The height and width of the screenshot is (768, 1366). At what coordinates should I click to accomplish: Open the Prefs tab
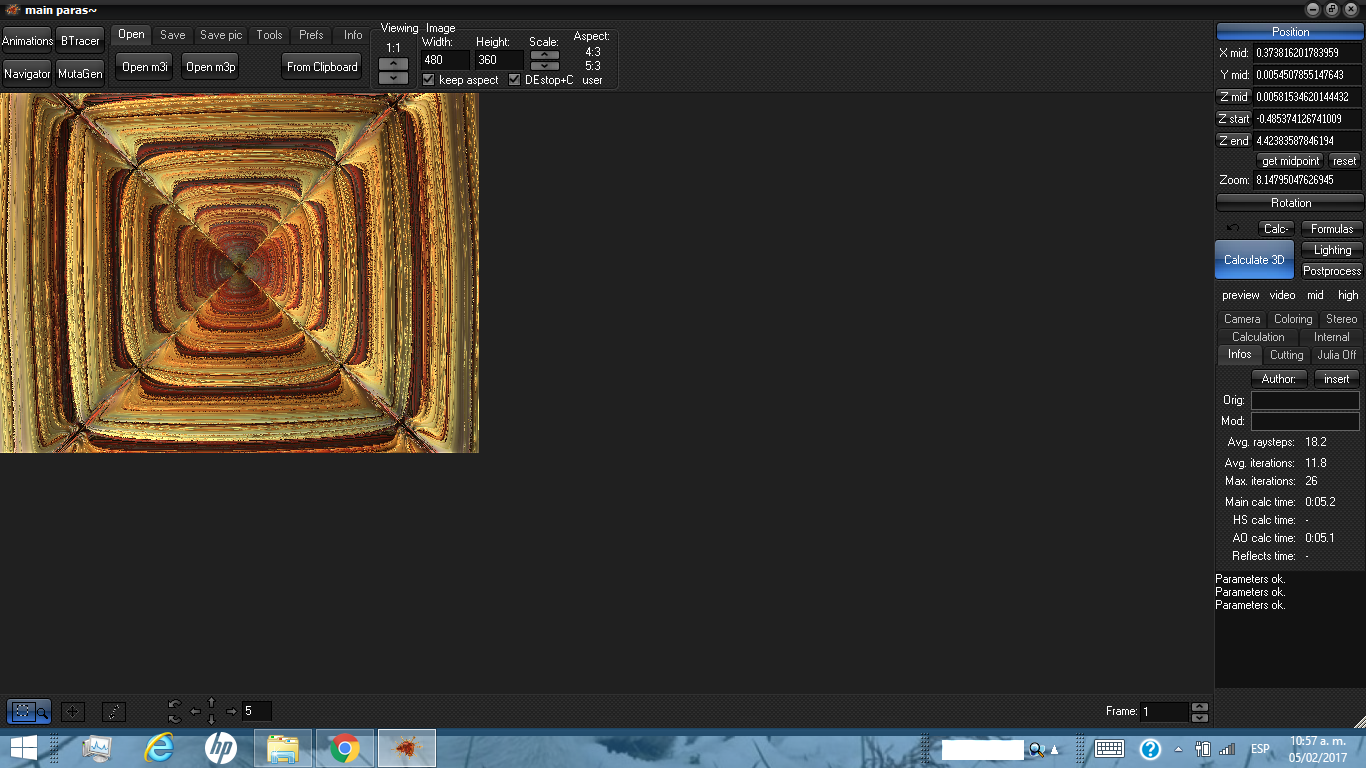pyautogui.click(x=311, y=35)
